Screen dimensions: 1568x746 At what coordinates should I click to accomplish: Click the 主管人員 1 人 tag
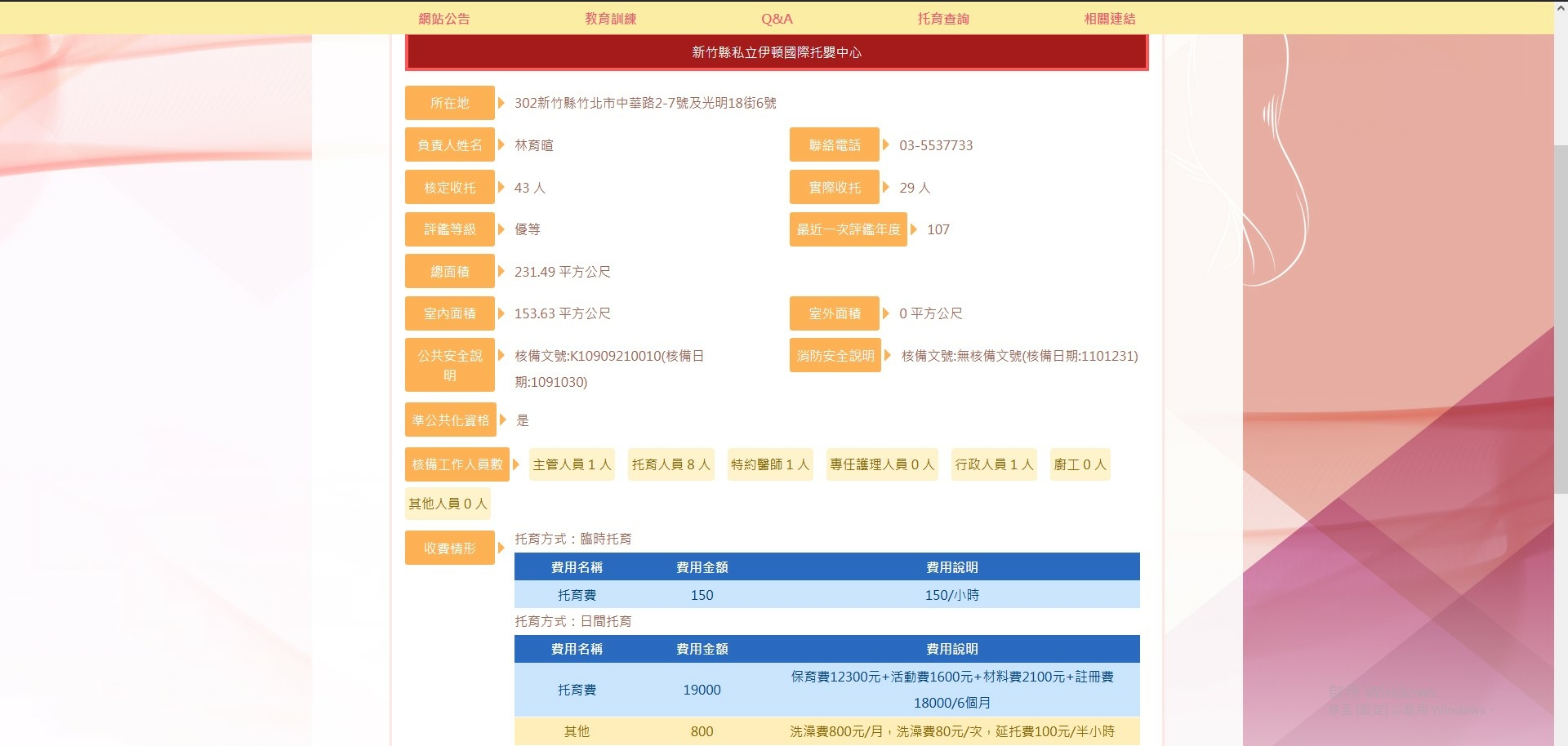click(572, 464)
